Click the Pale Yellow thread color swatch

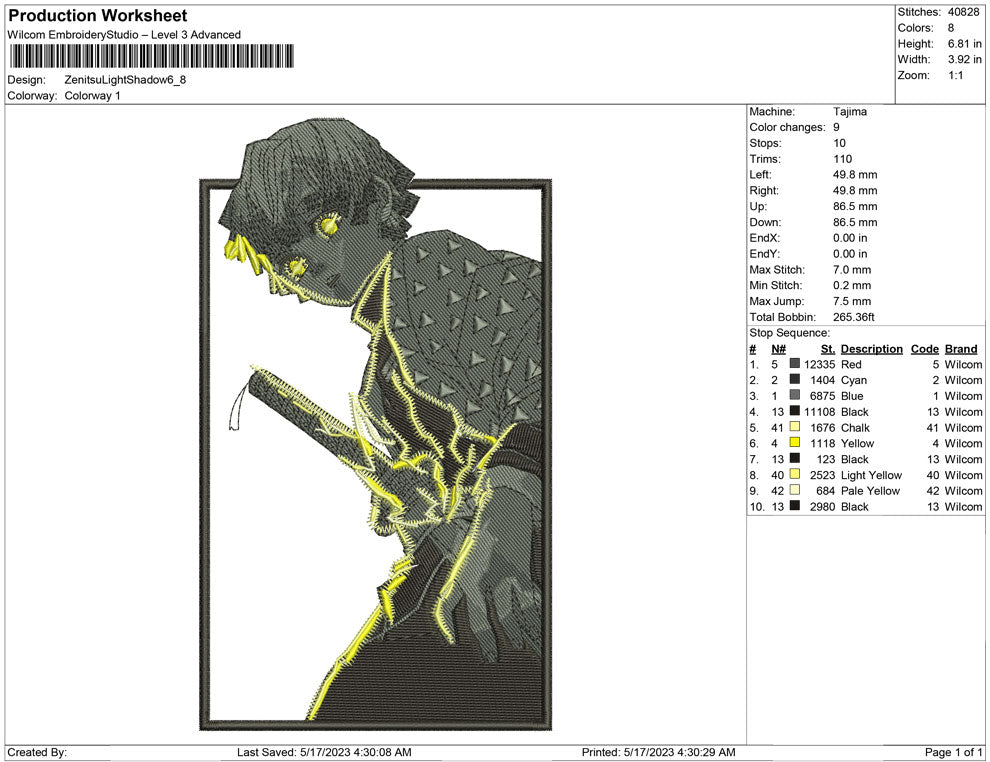[795, 490]
